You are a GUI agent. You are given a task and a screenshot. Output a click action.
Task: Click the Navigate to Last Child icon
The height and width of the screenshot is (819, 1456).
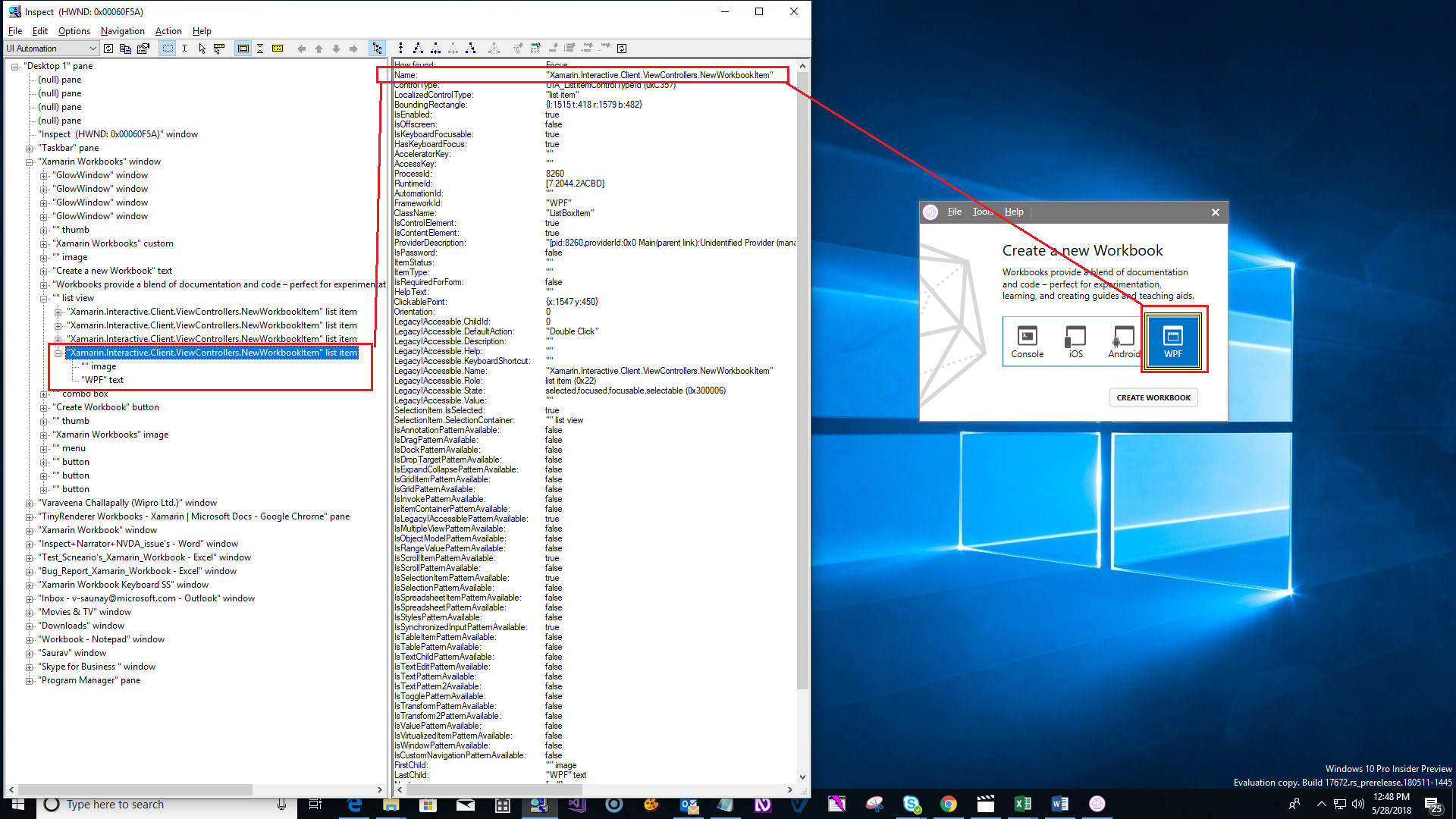470,49
